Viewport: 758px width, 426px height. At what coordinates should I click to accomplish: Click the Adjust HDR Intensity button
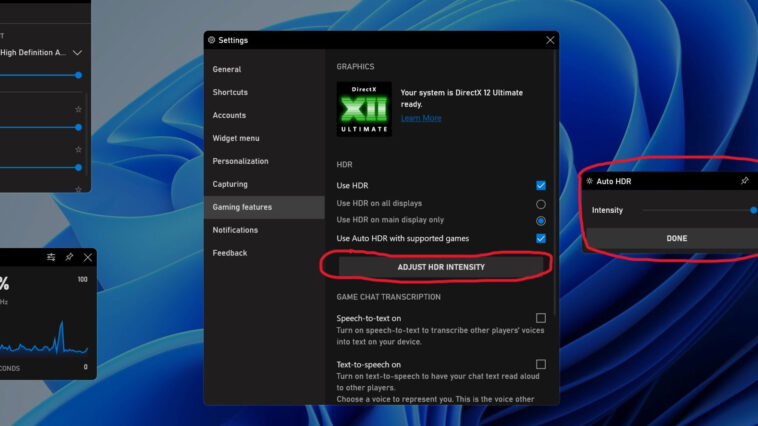pos(441,267)
